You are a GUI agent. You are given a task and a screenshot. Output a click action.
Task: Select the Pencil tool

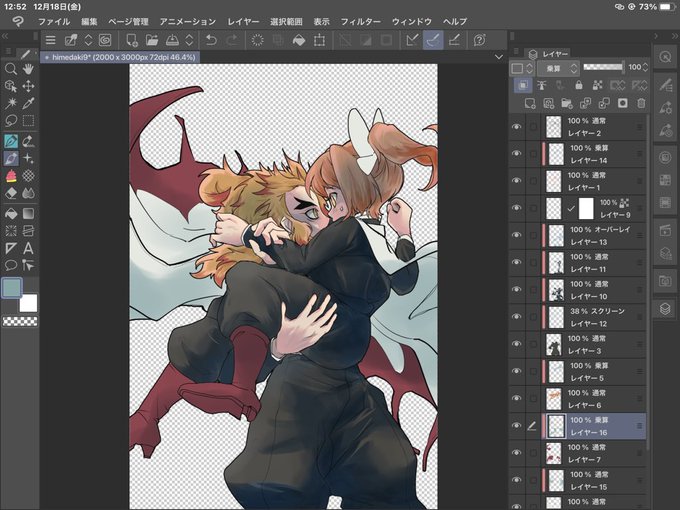coord(28,141)
